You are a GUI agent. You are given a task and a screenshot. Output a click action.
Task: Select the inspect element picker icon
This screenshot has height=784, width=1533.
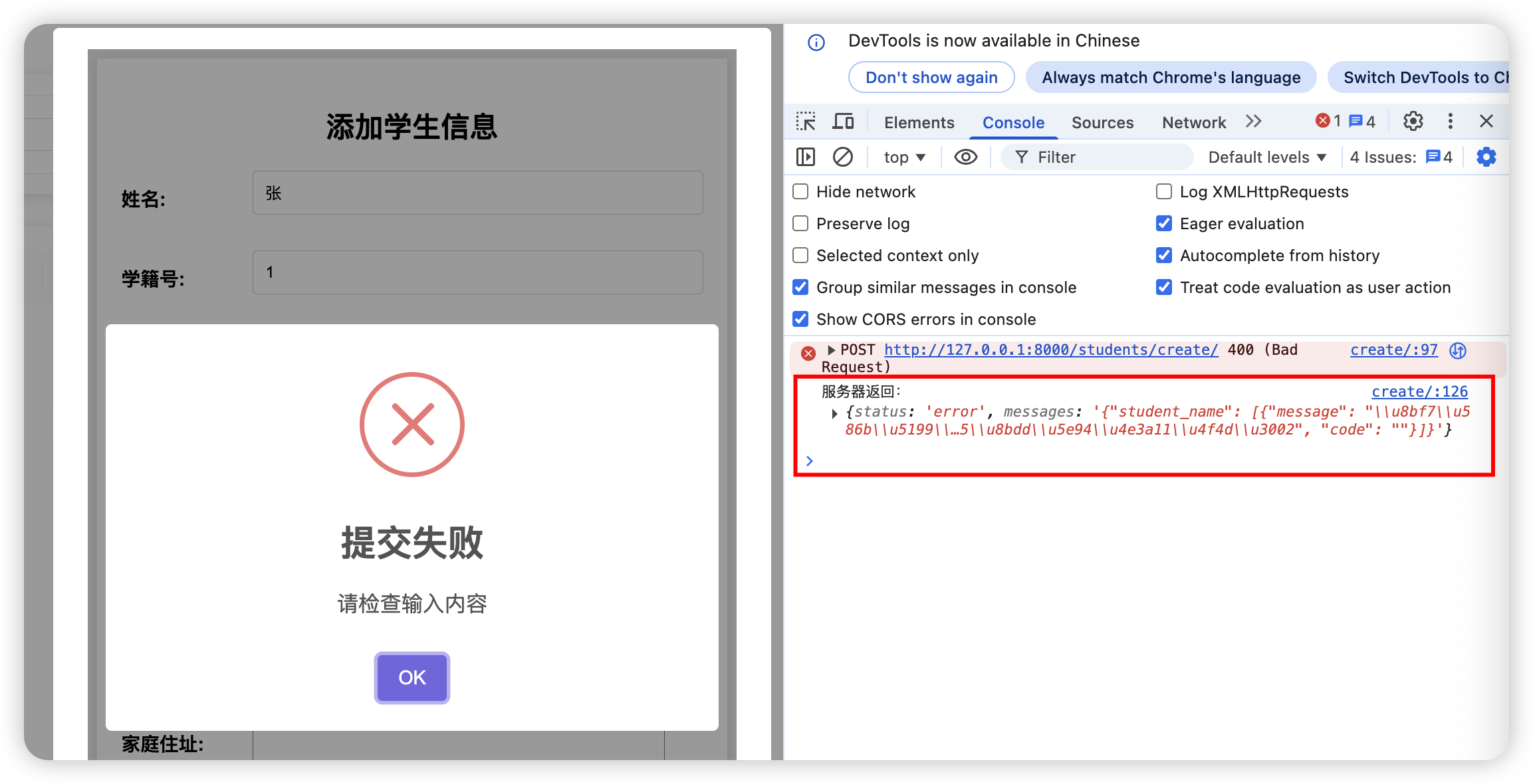click(x=806, y=122)
